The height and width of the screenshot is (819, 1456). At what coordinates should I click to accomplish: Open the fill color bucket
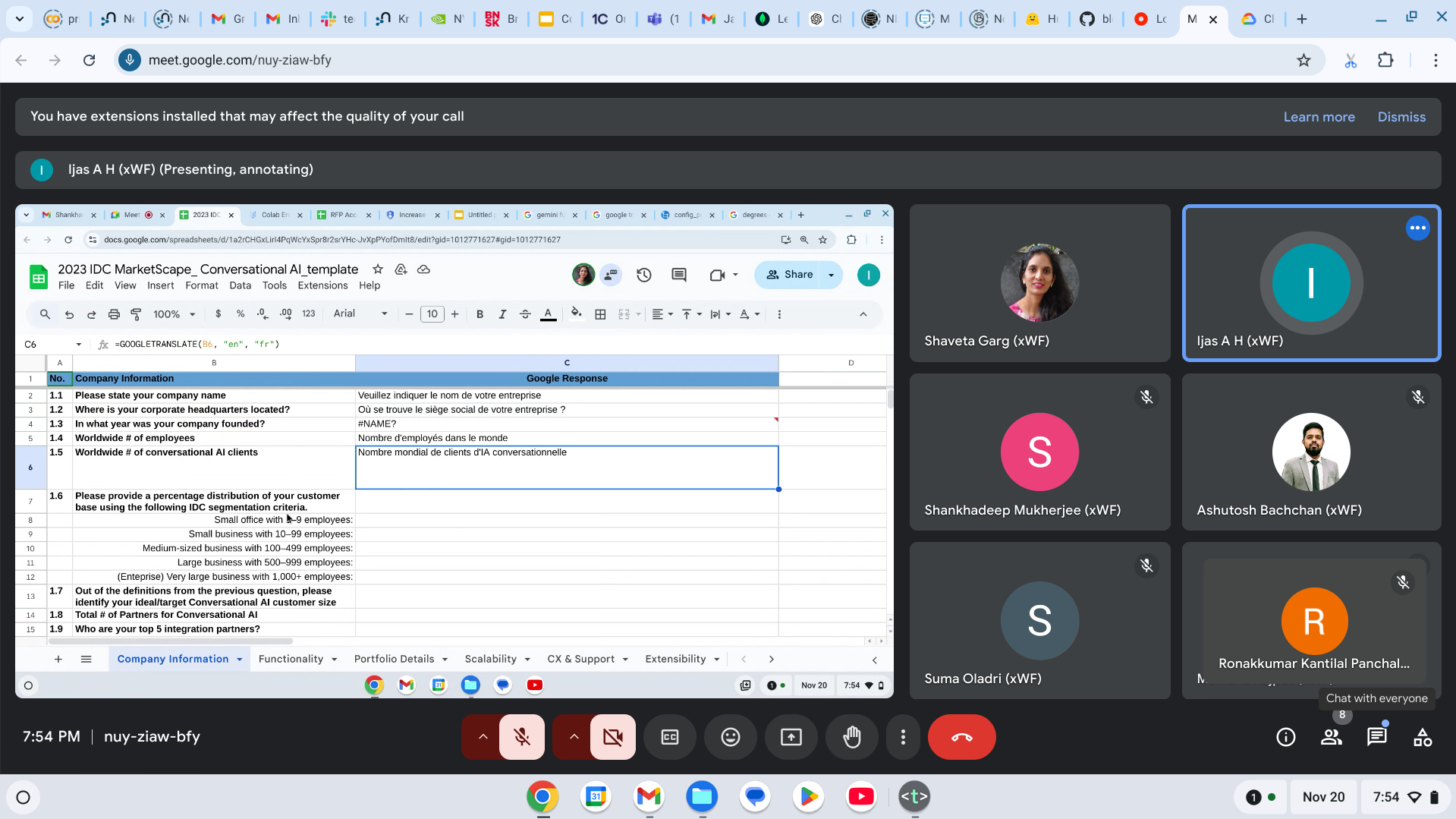pyautogui.click(x=576, y=314)
